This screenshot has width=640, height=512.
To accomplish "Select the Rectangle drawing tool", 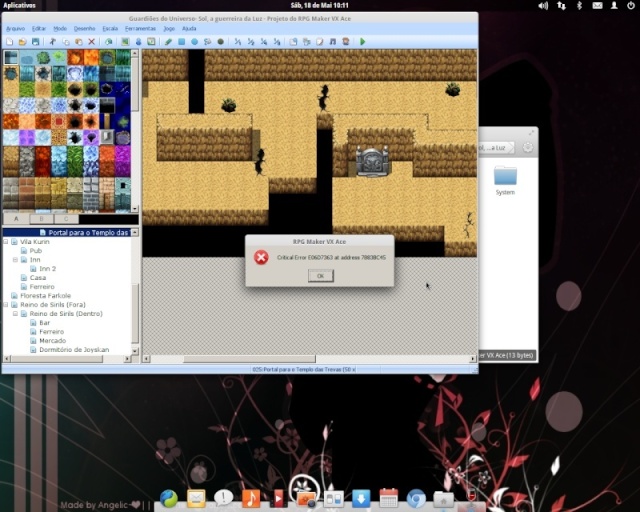I will (182, 42).
